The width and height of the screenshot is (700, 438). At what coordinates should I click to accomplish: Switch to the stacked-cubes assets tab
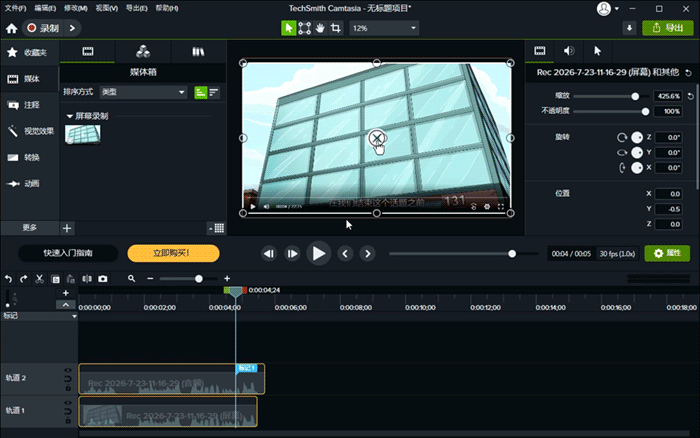point(143,52)
